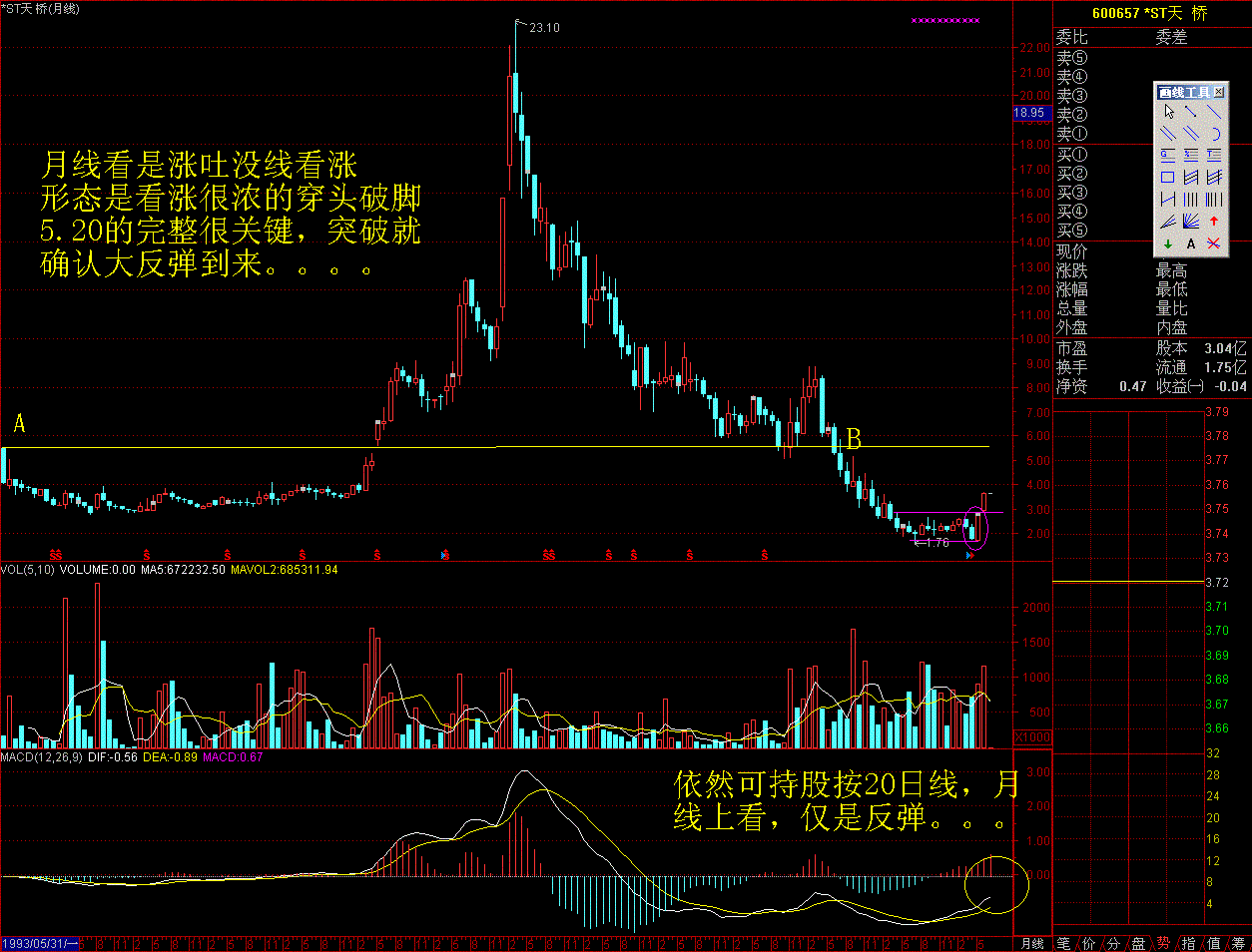Switch to the 指 tab
1252x952 pixels.
(x=1188, y=943)
